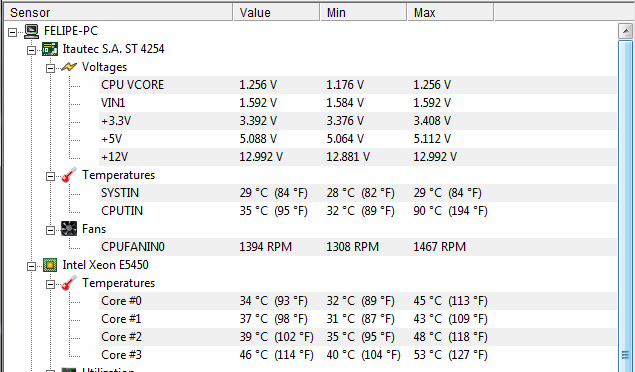
Task: Click the vertical scrollbar thumb
Action: [x=625, y=206]
